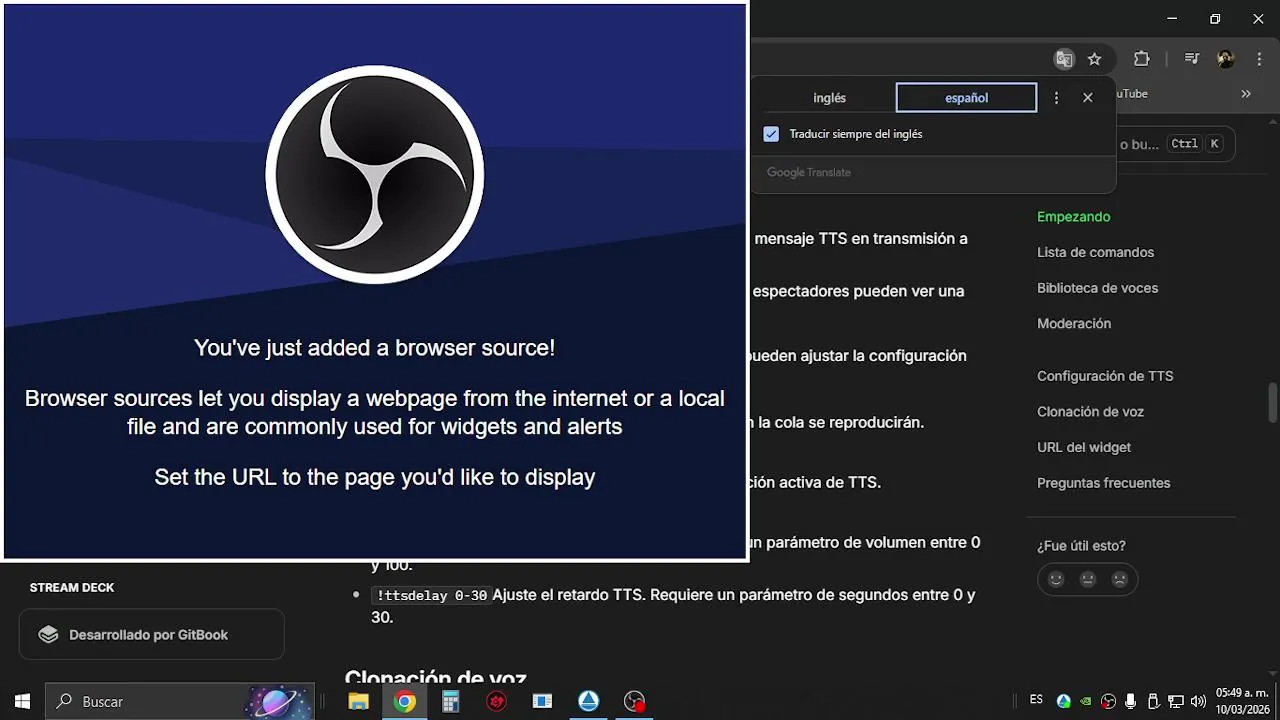This screenshot has width=1280, height=720.
Task: Click the USB safely remove tray icon
Action: pyautogui.click(x=1153, y=702)
